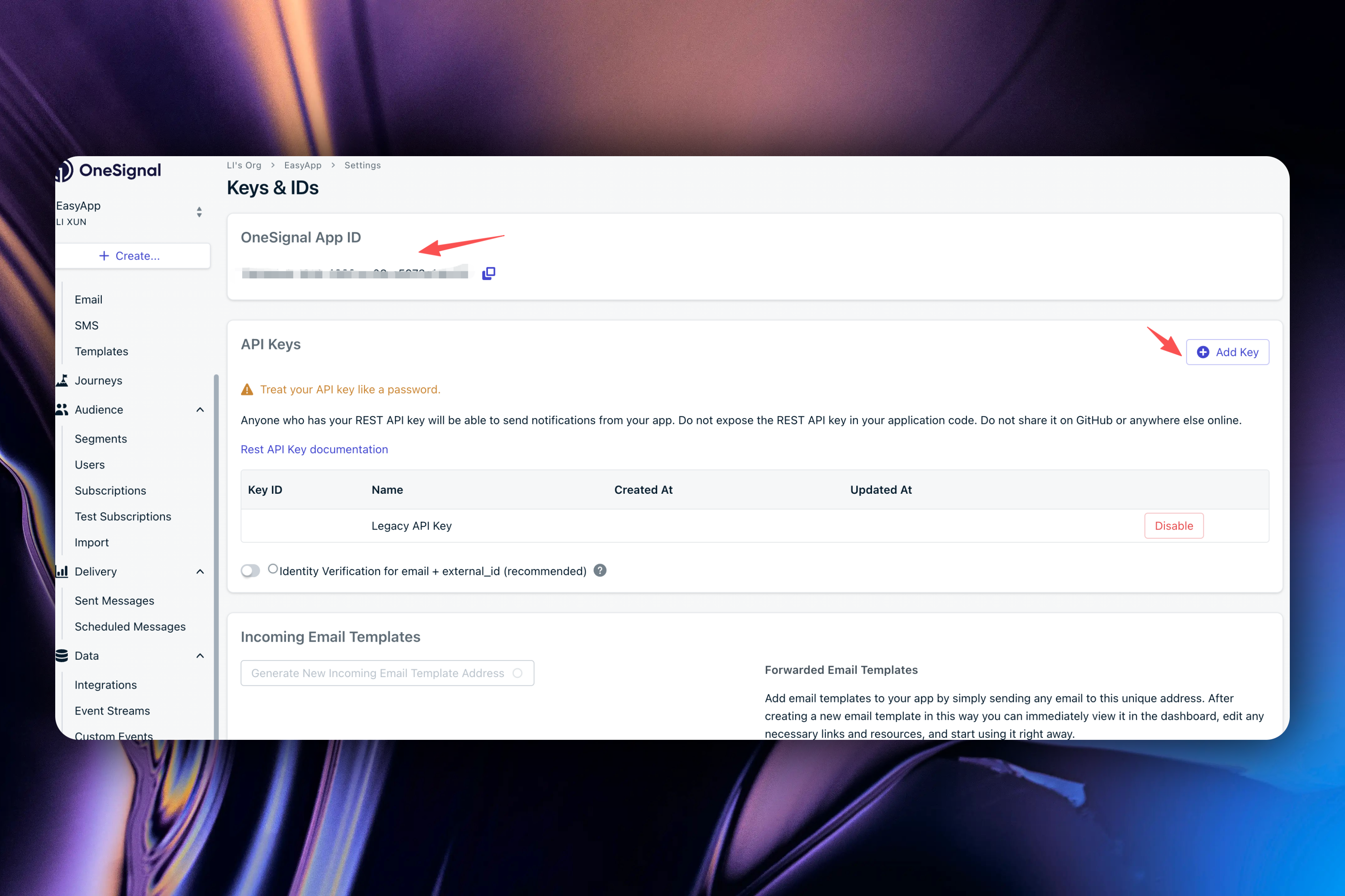Click the Journeys sidebar icon
Screen dimensions: 1345x896
click(62, 380)
